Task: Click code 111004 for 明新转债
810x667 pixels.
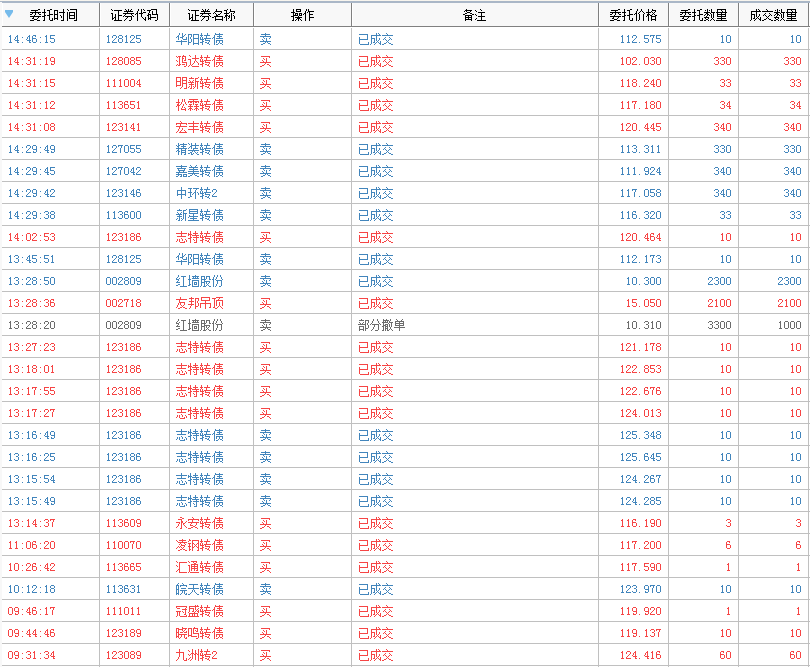Action: point(123,83)
